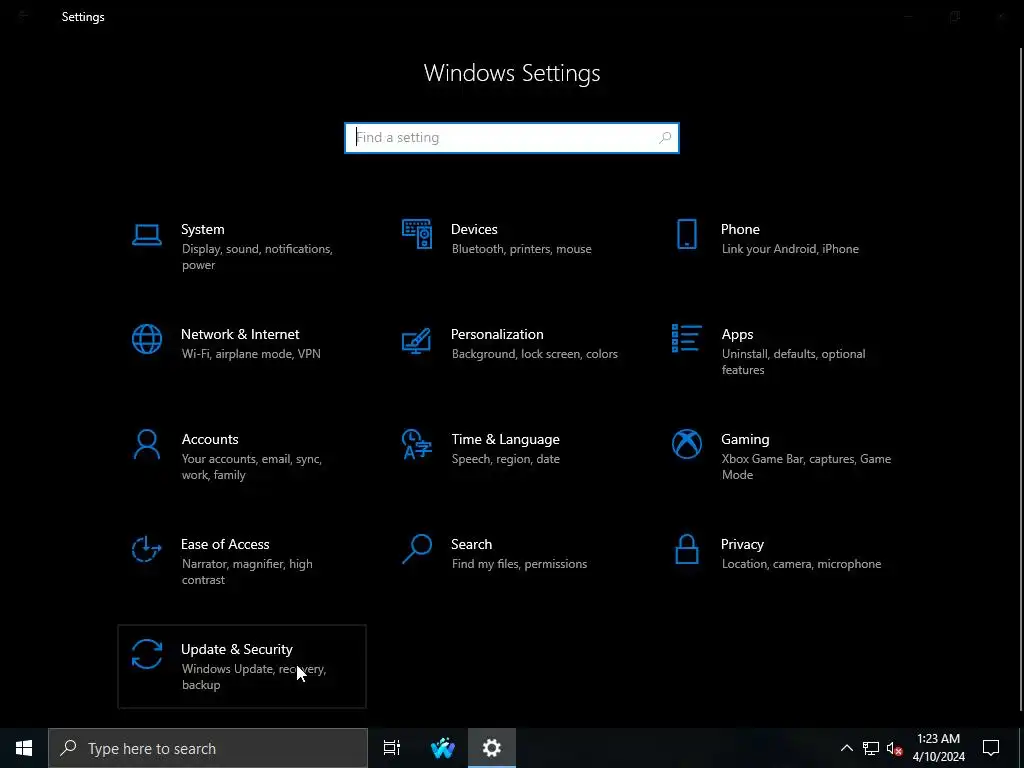Open the Action Center notifications icon
This screenshot has width=1024, height=768.
click(x=991, y=748)
